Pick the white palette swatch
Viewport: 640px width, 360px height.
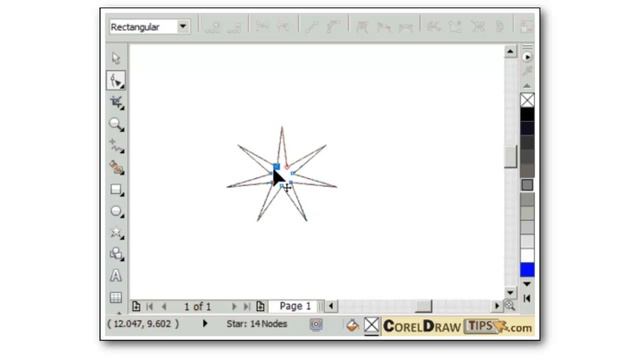(527, 256)
